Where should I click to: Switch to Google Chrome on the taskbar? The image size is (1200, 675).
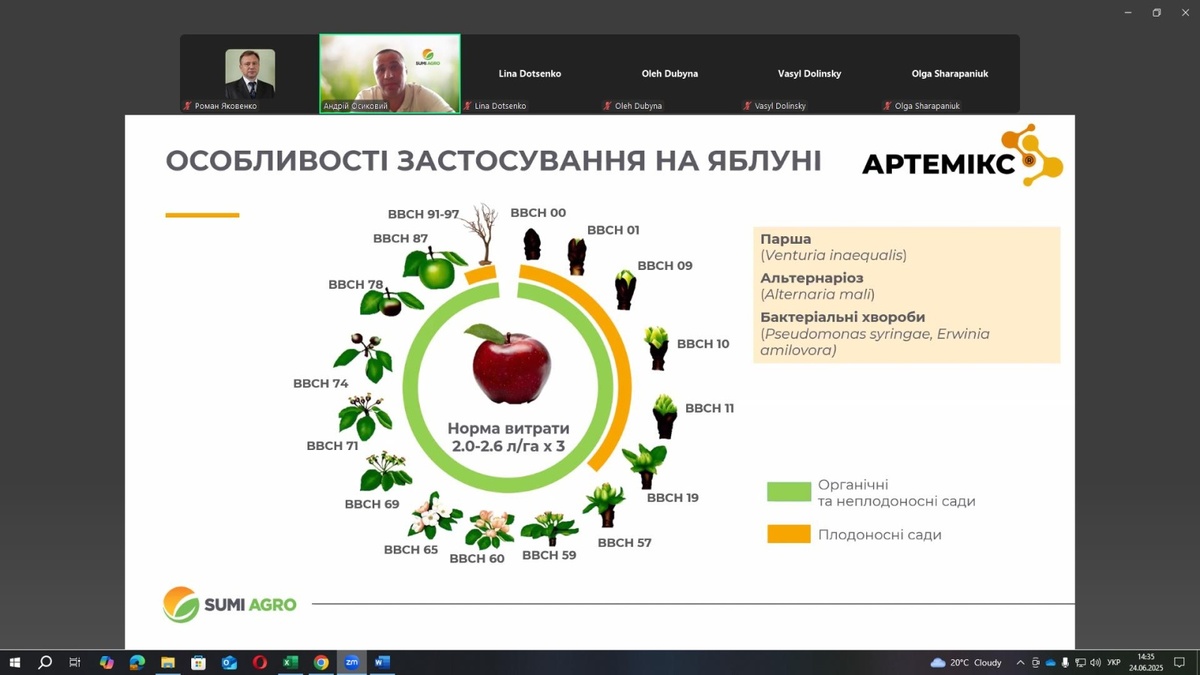pos(321,662)
